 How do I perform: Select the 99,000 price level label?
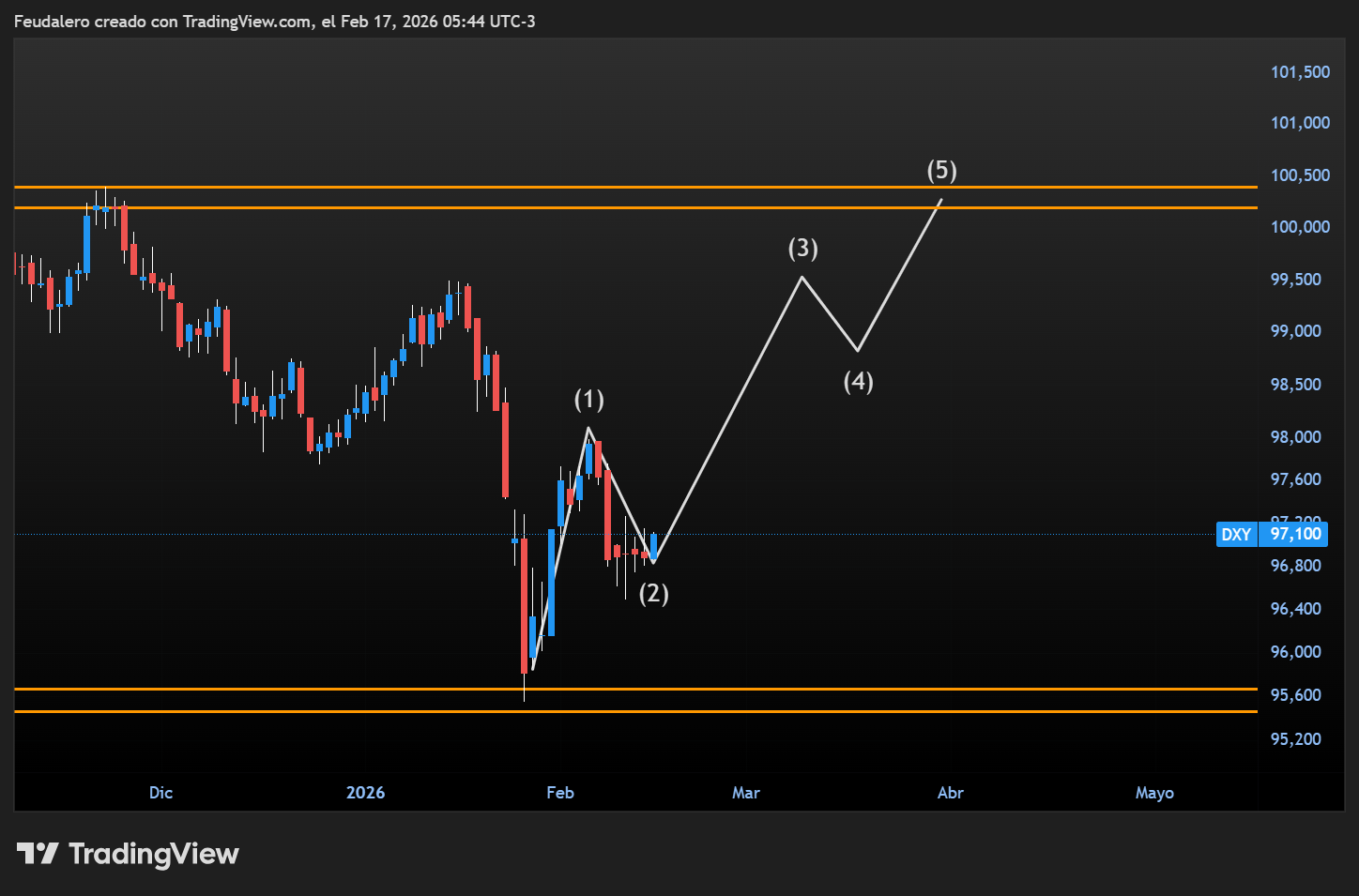[x=1295, y=331]
